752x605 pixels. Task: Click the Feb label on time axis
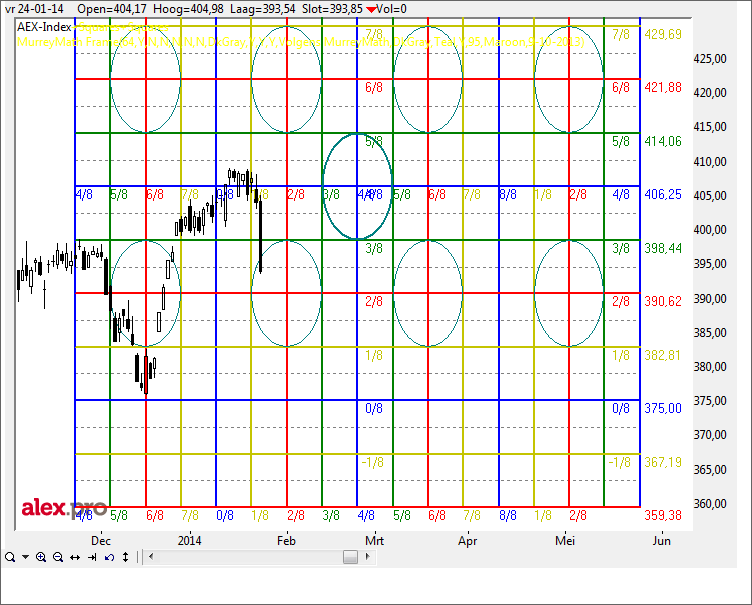(286, 539)
